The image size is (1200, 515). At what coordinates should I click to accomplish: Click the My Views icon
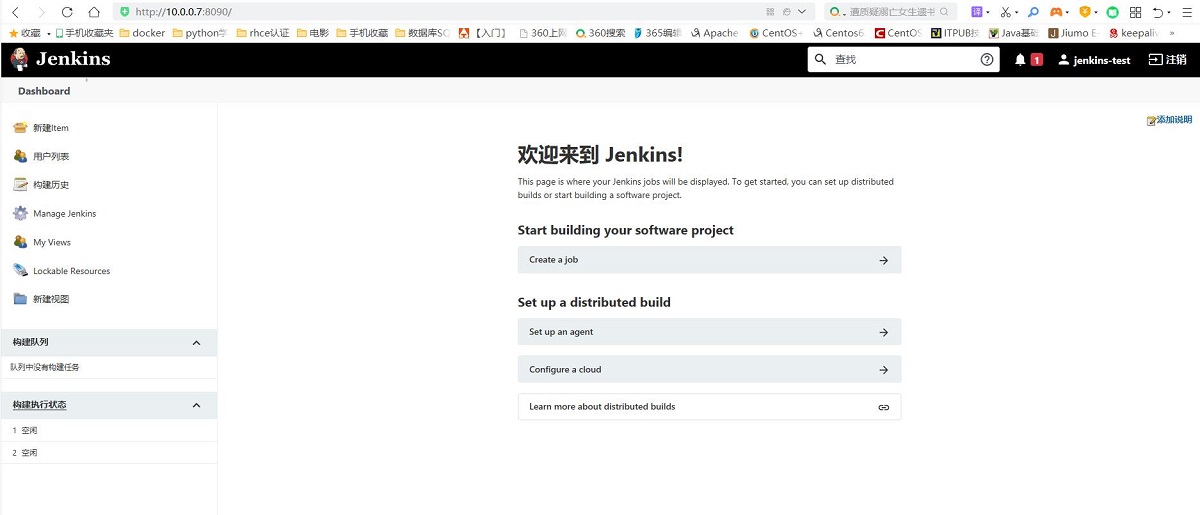tap(20, 242)
